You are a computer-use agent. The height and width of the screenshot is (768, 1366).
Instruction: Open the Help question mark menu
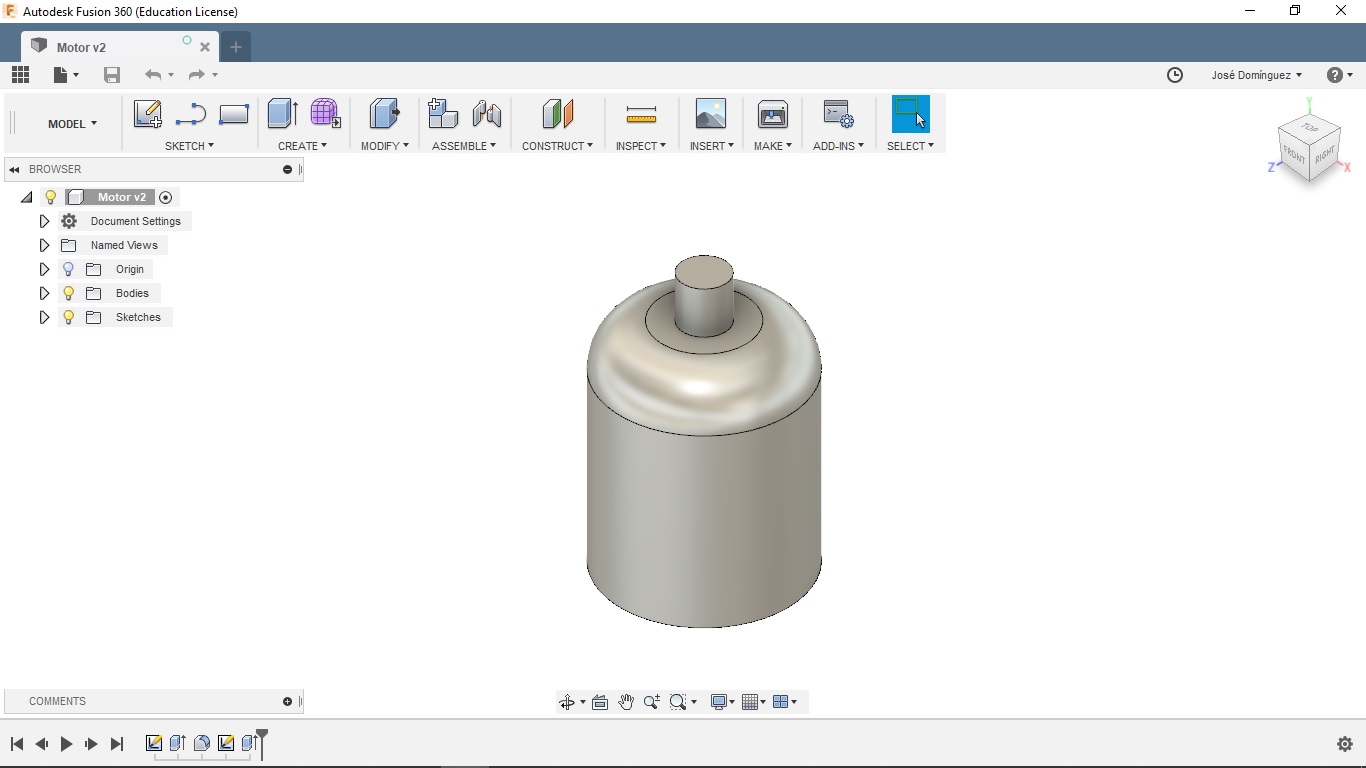coord(1339,75)
